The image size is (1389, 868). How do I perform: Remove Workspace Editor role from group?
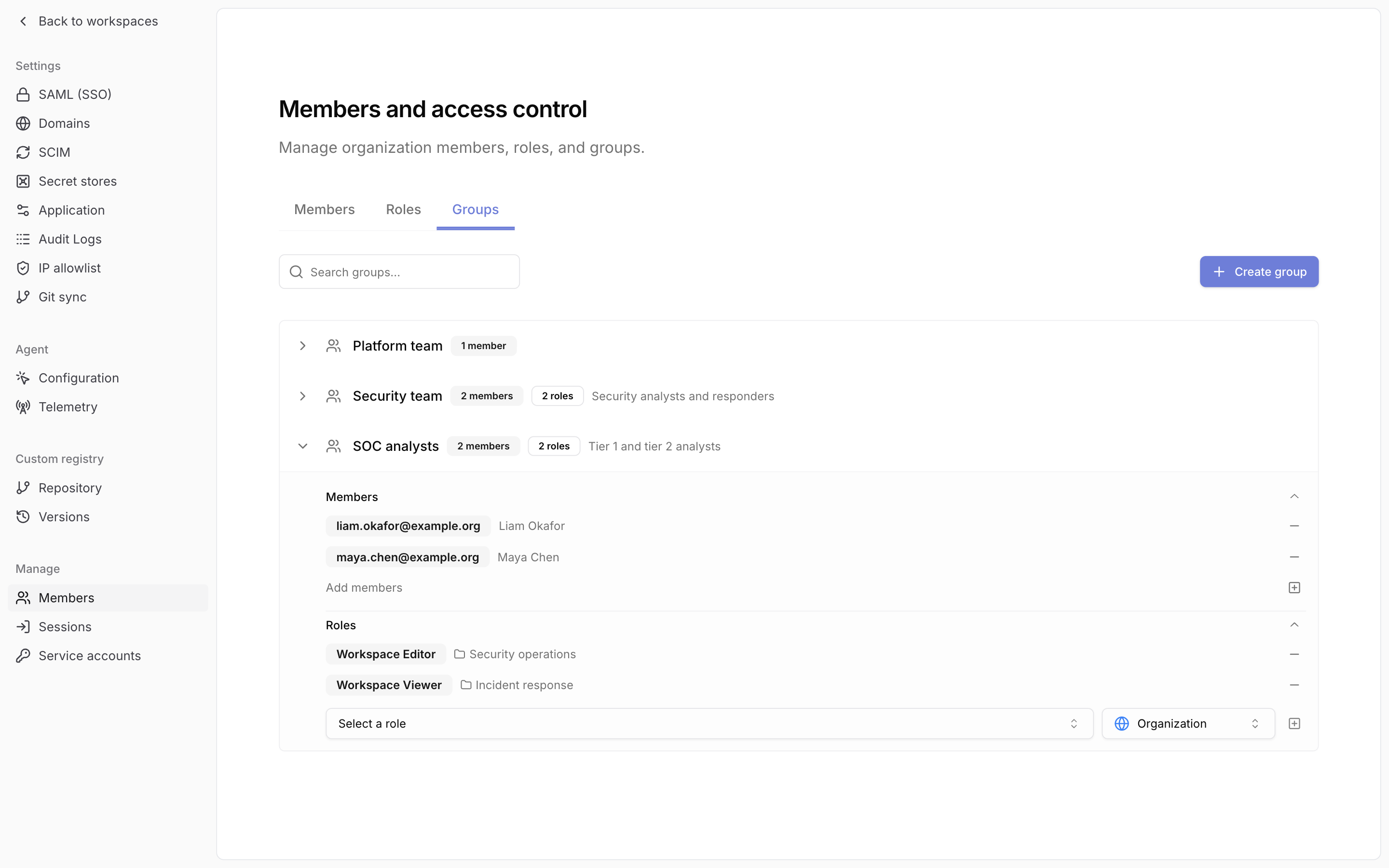pyautogui.click(x=1294, y=654)
